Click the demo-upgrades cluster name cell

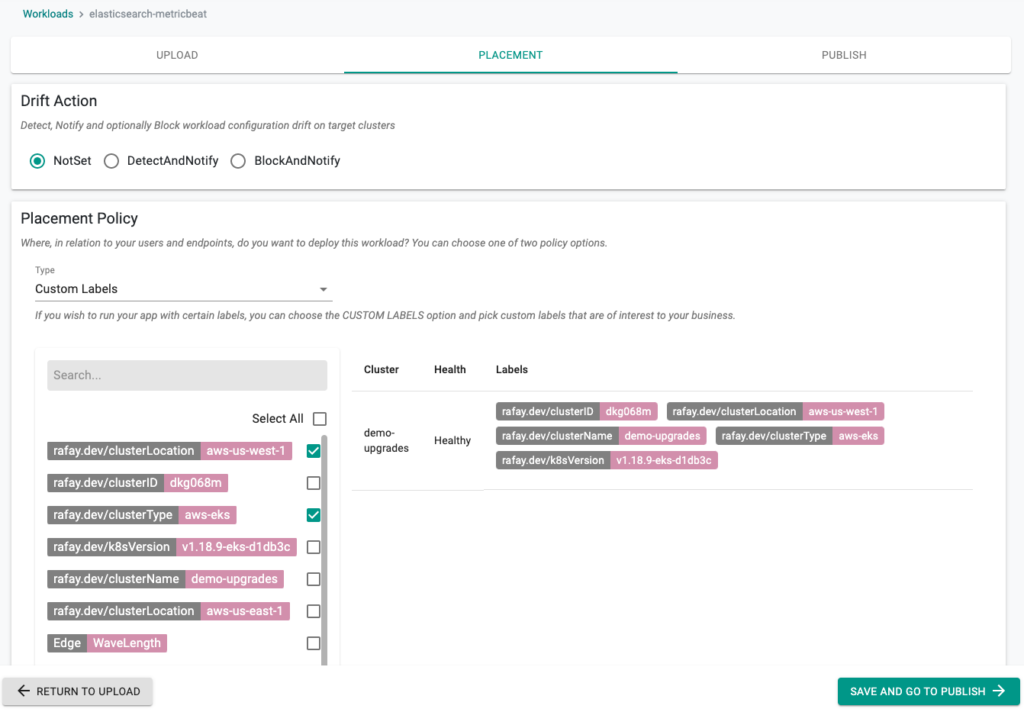point(386,440)
